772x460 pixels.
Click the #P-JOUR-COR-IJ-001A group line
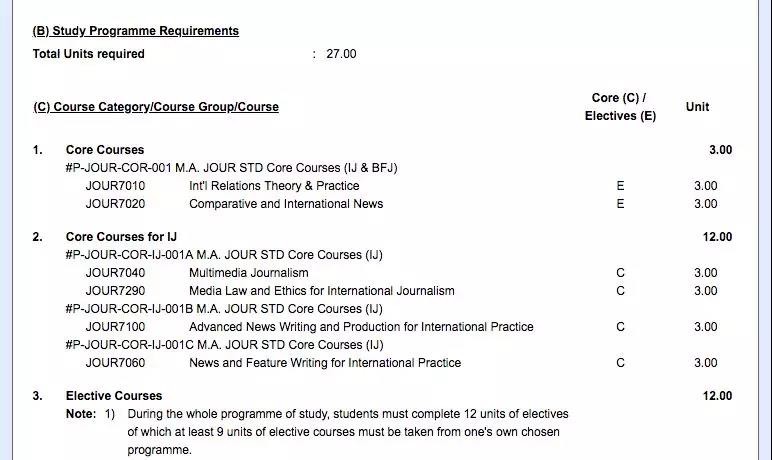224,255
